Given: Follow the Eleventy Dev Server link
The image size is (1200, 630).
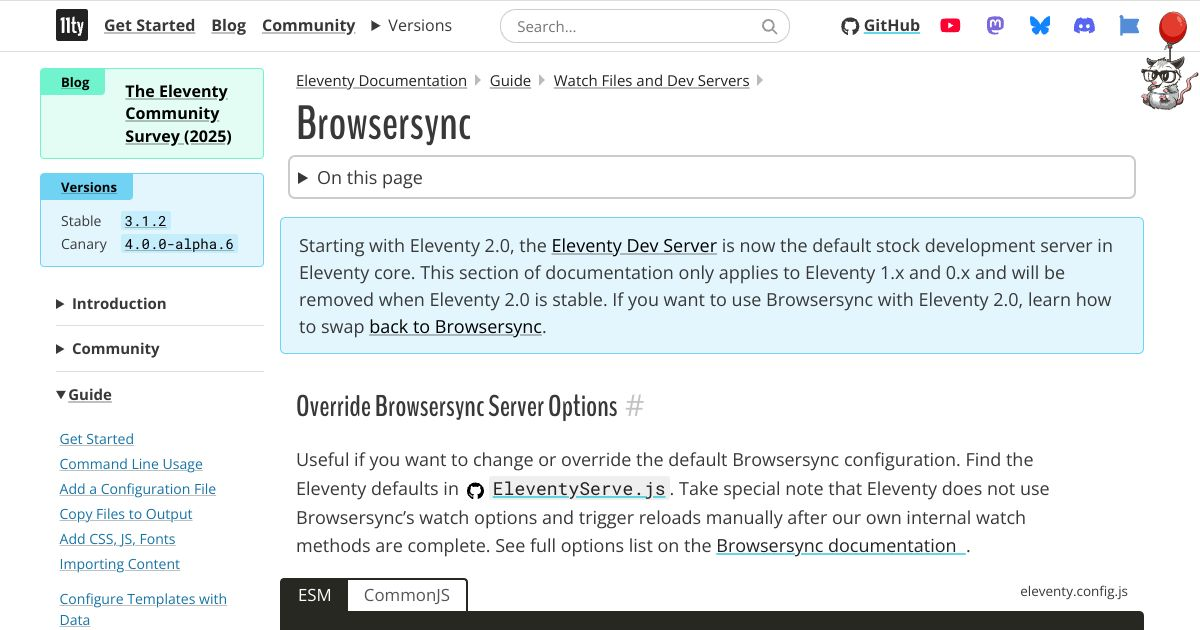Looking at the screenshot, I should [634, 246].
